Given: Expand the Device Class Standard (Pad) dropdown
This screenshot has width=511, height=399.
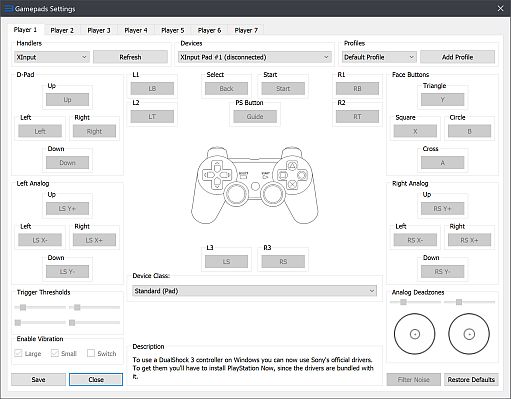Looking at the screenshot, I should tap(255, 291).
